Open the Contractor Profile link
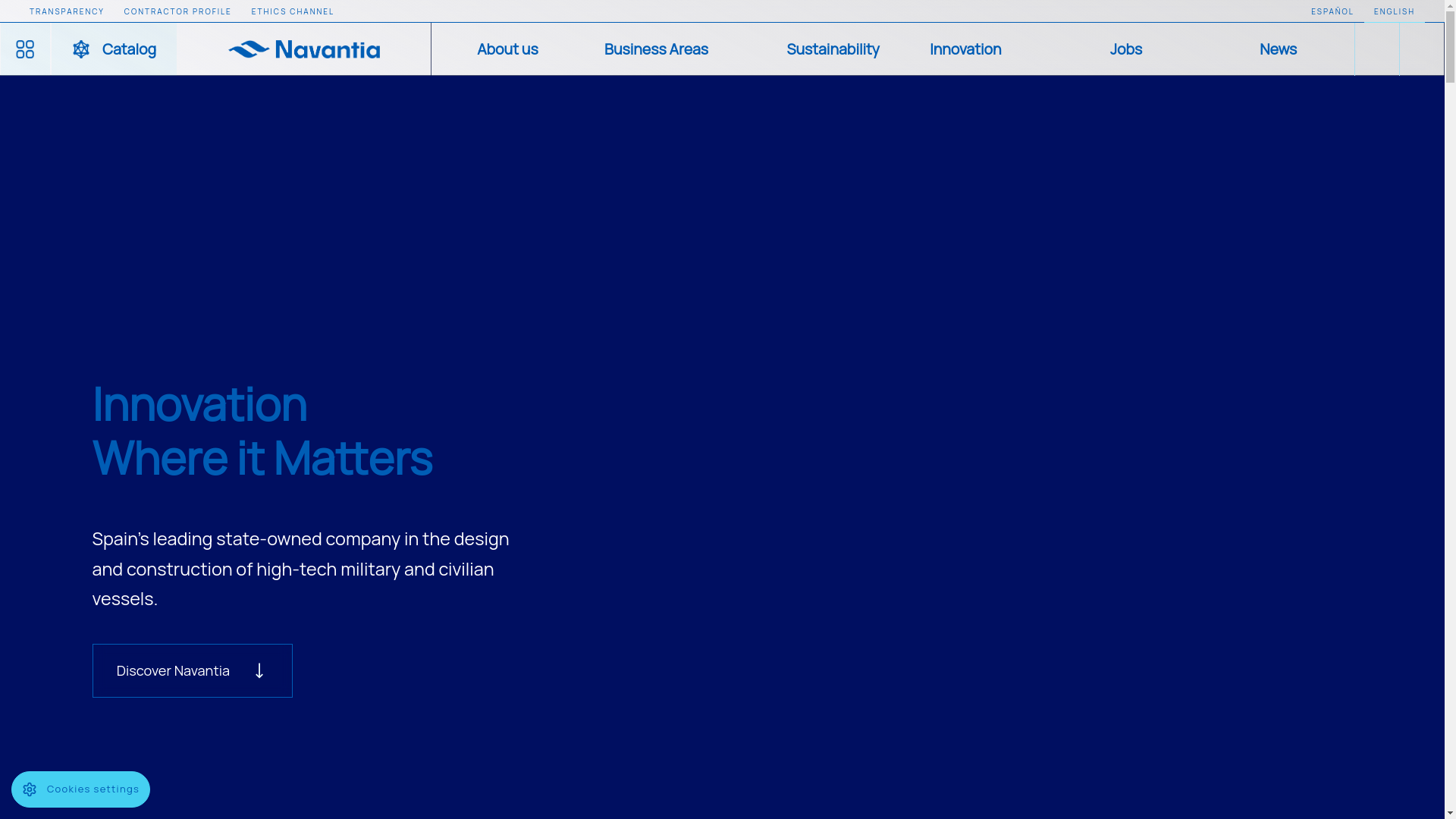This screenshot has width=1456, height=819. click(177, 11)
